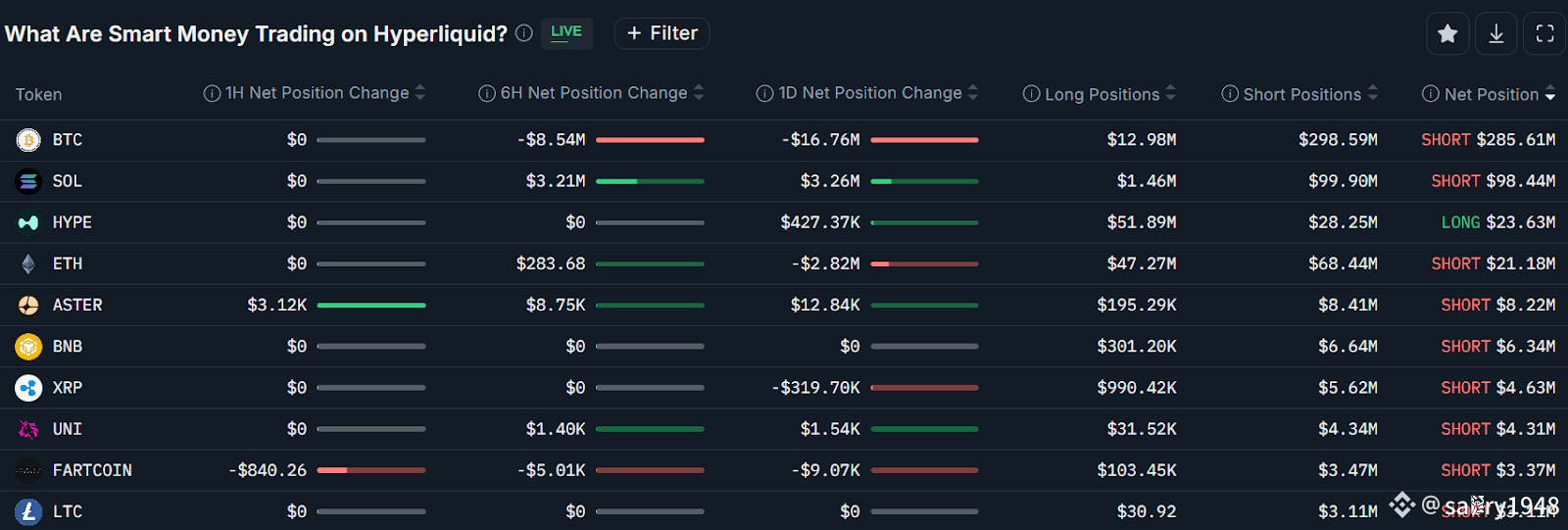Open the Filter button
This screenshot has height=530, width=1568.
pos(661,33)
